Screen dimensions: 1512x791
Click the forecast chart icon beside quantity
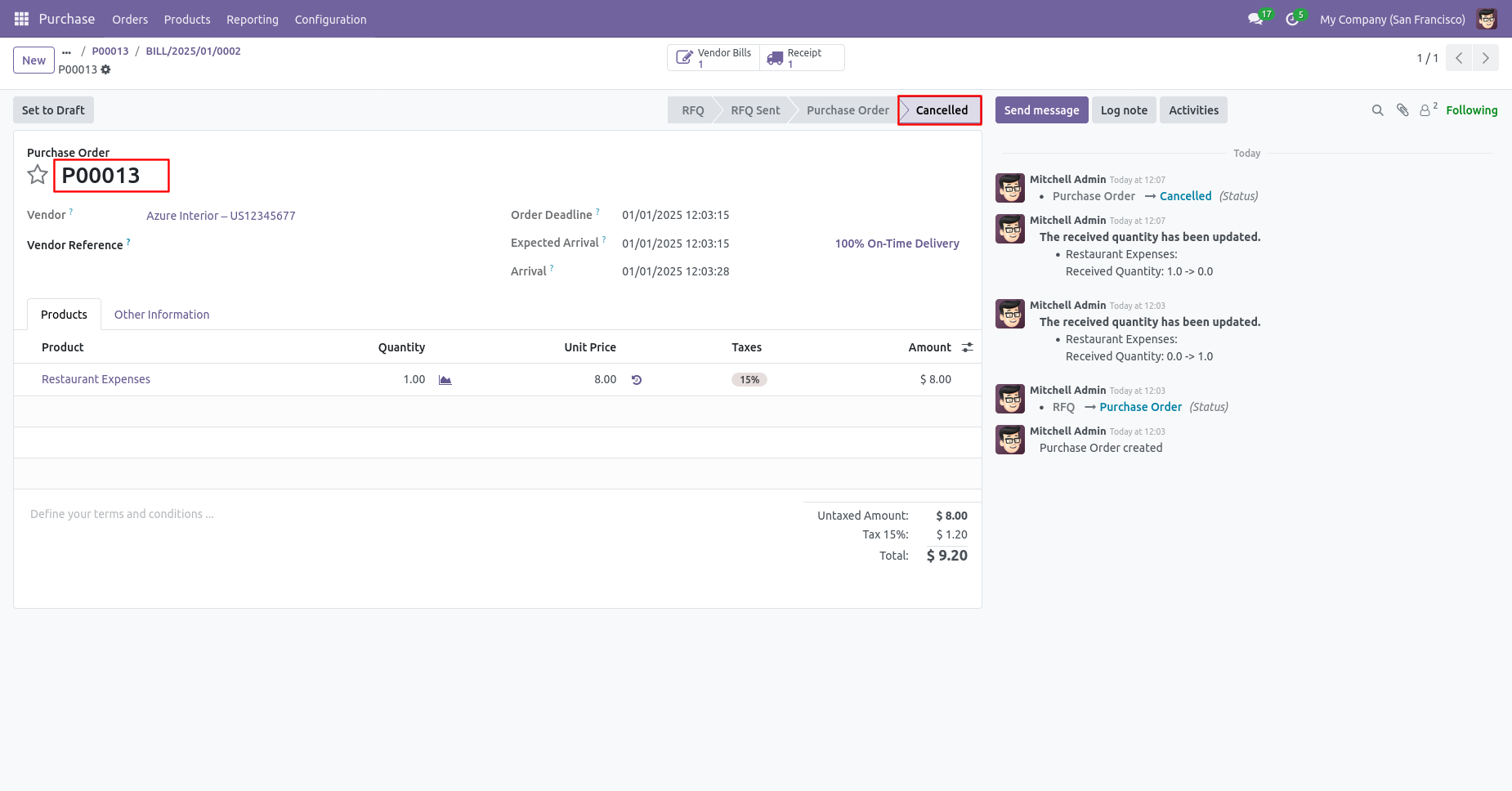[x=445, y=380]
